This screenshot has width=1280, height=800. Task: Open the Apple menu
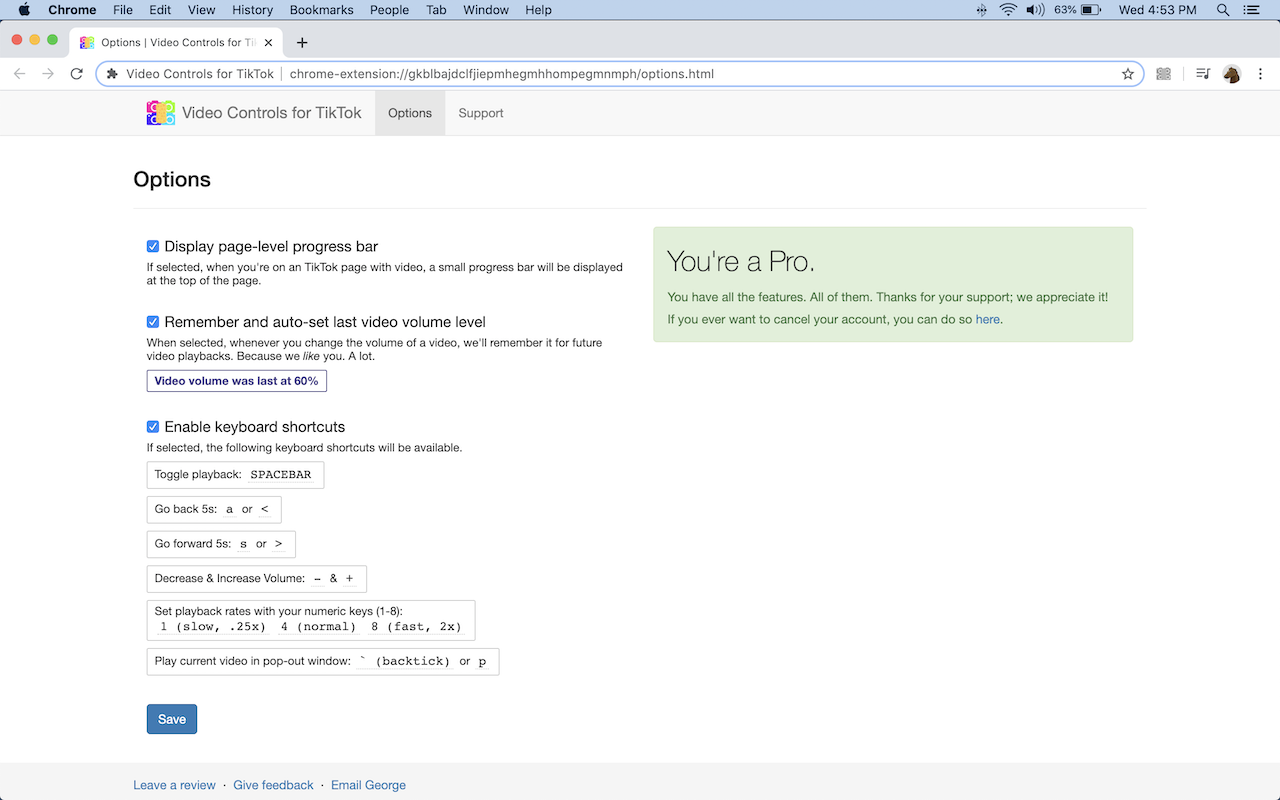(24, 10)
